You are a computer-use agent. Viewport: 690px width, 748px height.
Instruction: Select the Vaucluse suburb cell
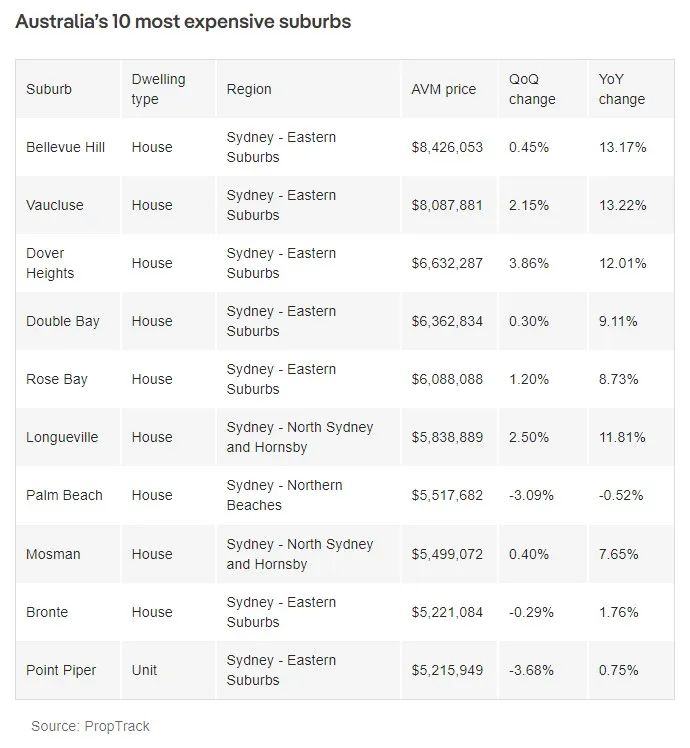(55, 205)
